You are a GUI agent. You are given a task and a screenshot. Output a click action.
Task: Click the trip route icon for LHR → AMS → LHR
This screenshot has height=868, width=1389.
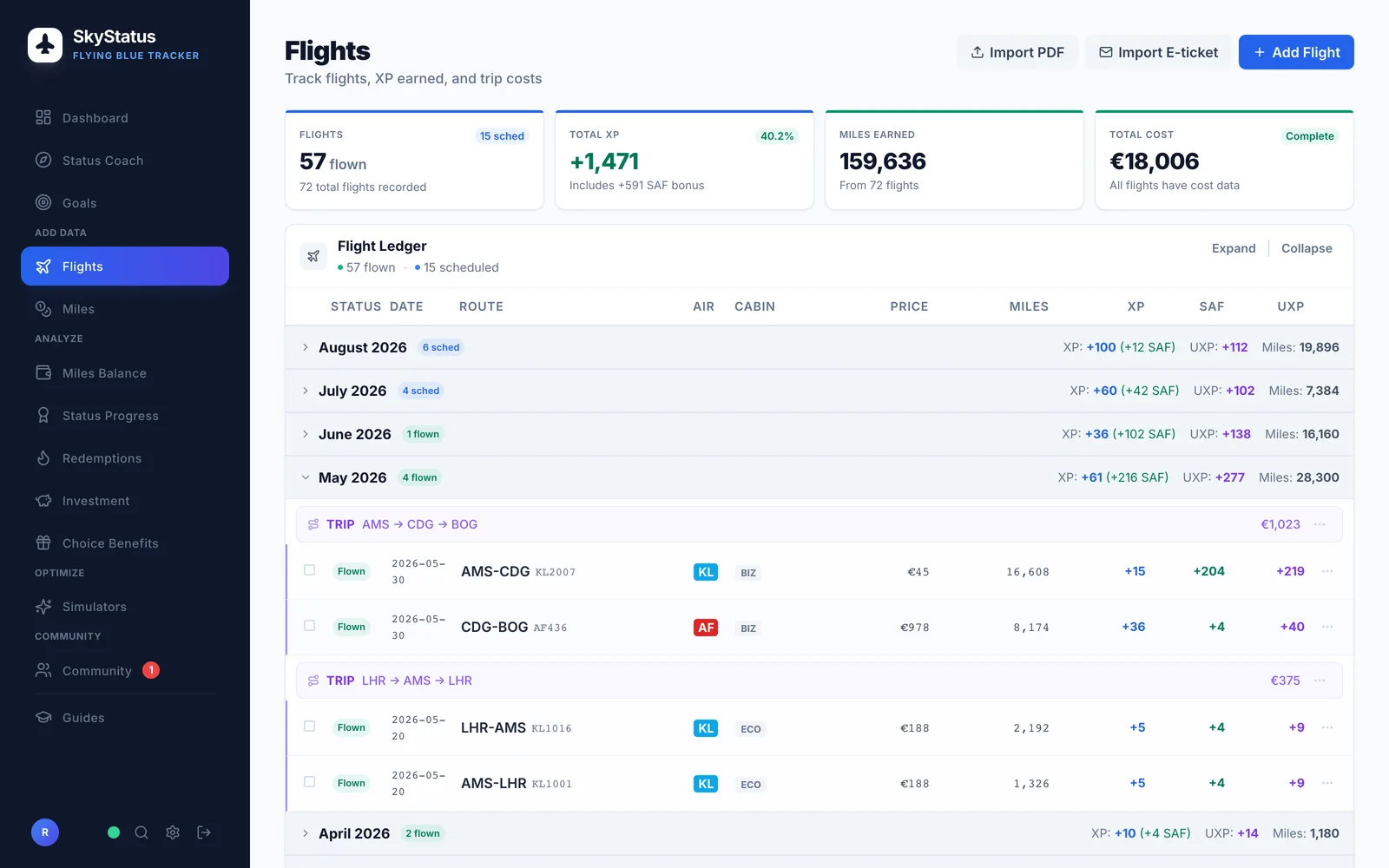[313, 681]
